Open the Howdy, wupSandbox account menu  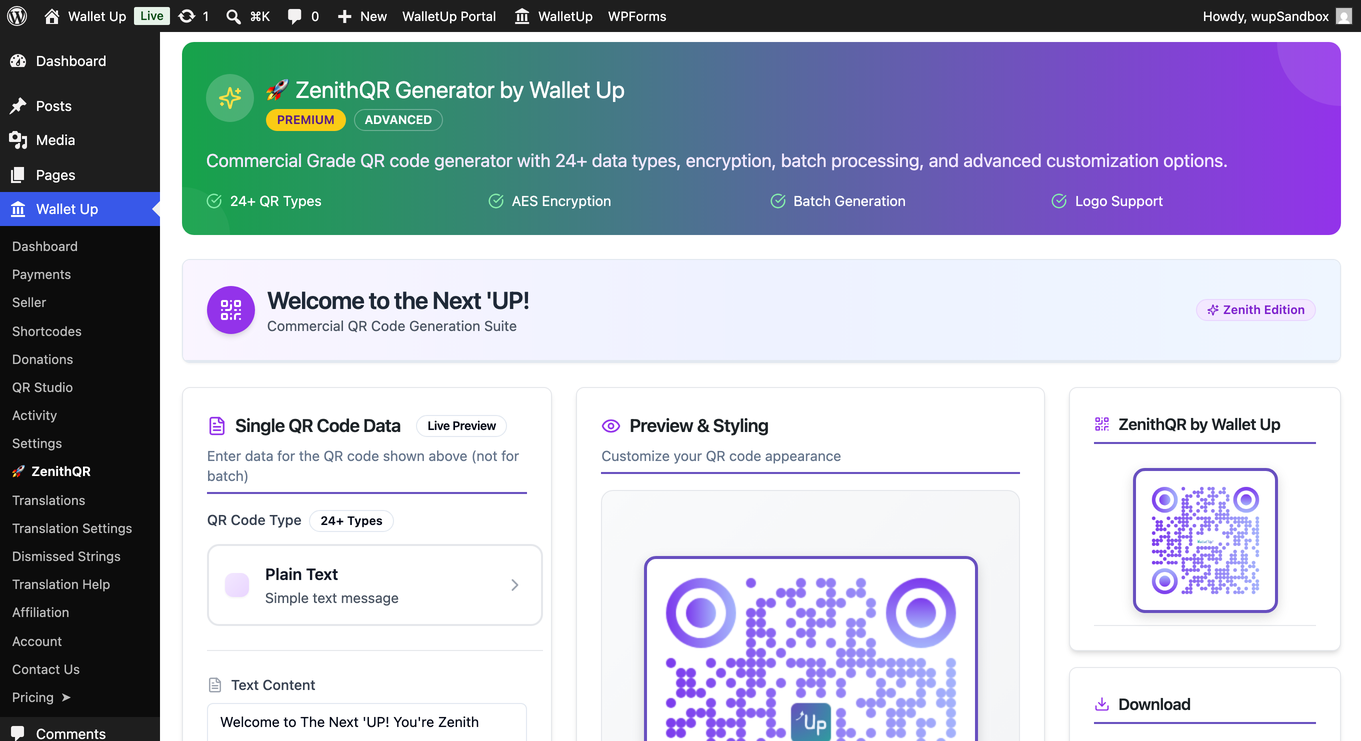1277,16
